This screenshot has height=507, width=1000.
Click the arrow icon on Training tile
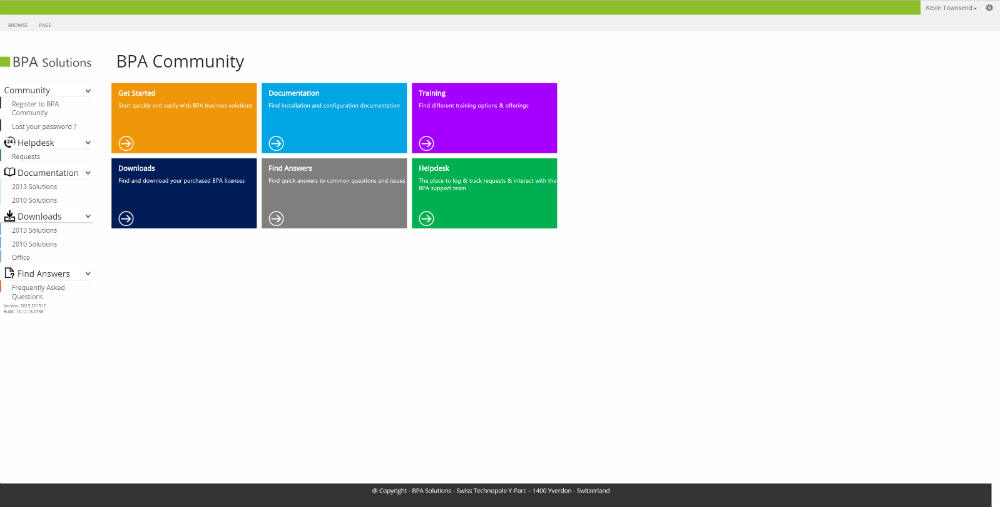click(427, 143)
